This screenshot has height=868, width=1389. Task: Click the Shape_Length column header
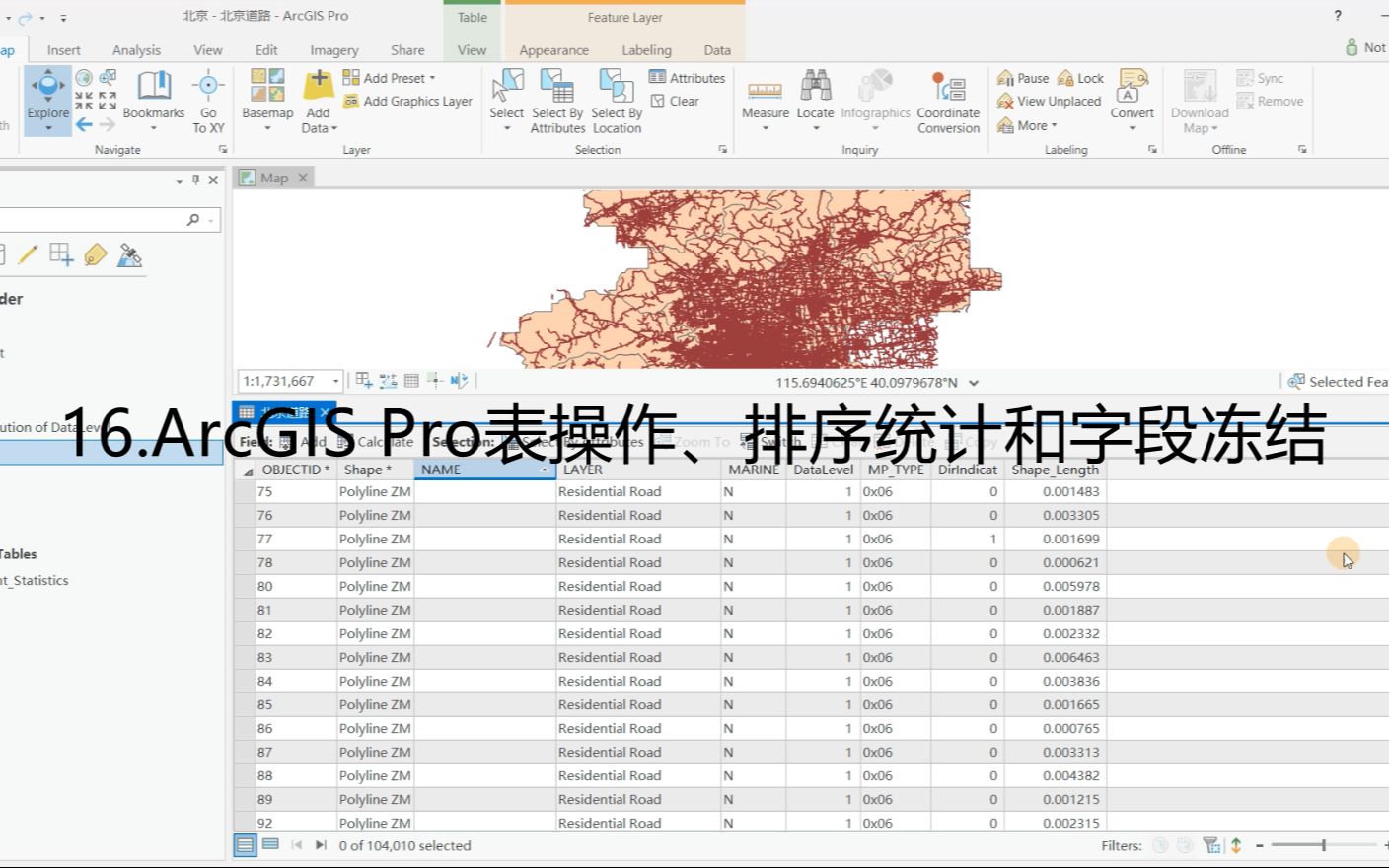click(x=1056, y=470)
